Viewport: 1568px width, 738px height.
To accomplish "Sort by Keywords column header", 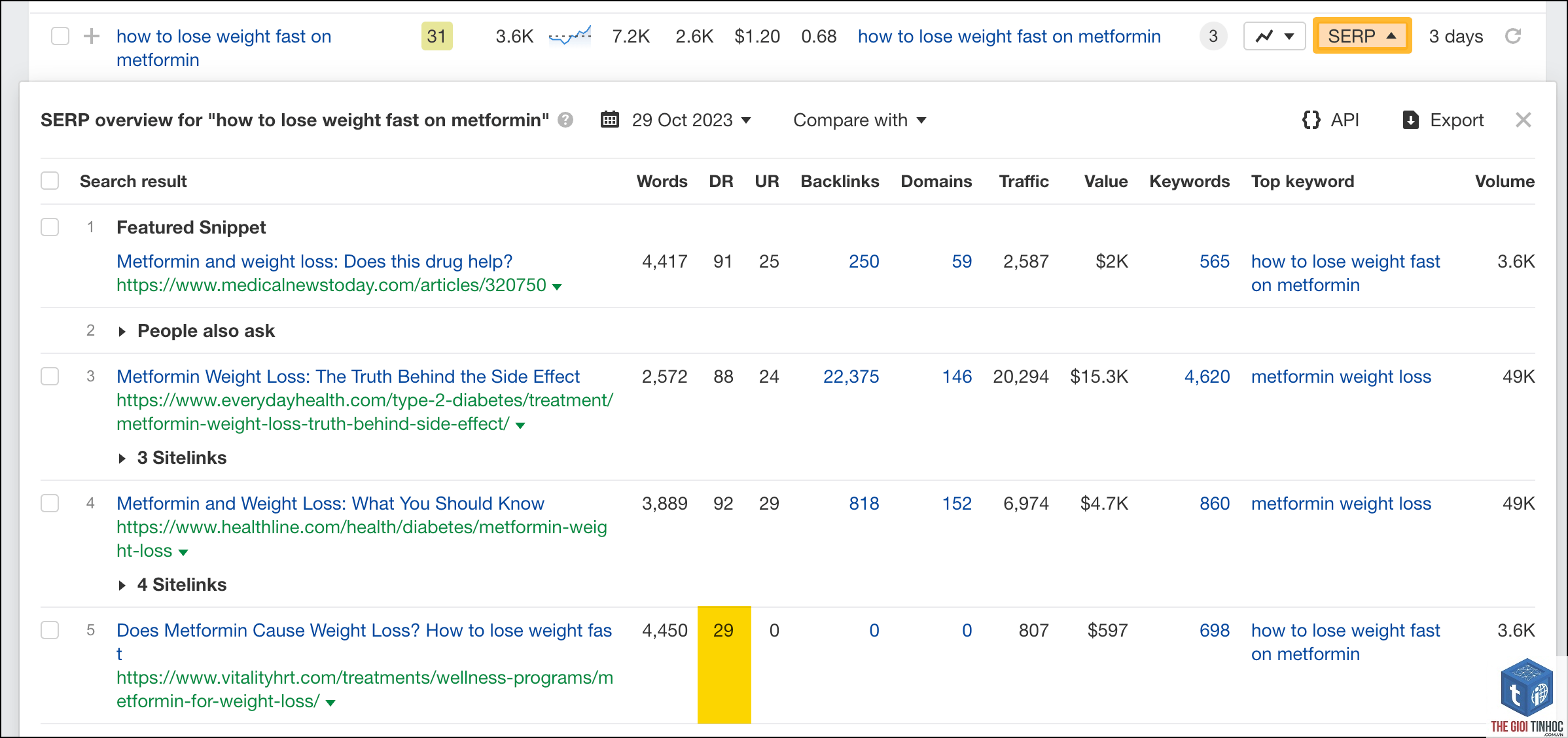I will (1189, 181).
